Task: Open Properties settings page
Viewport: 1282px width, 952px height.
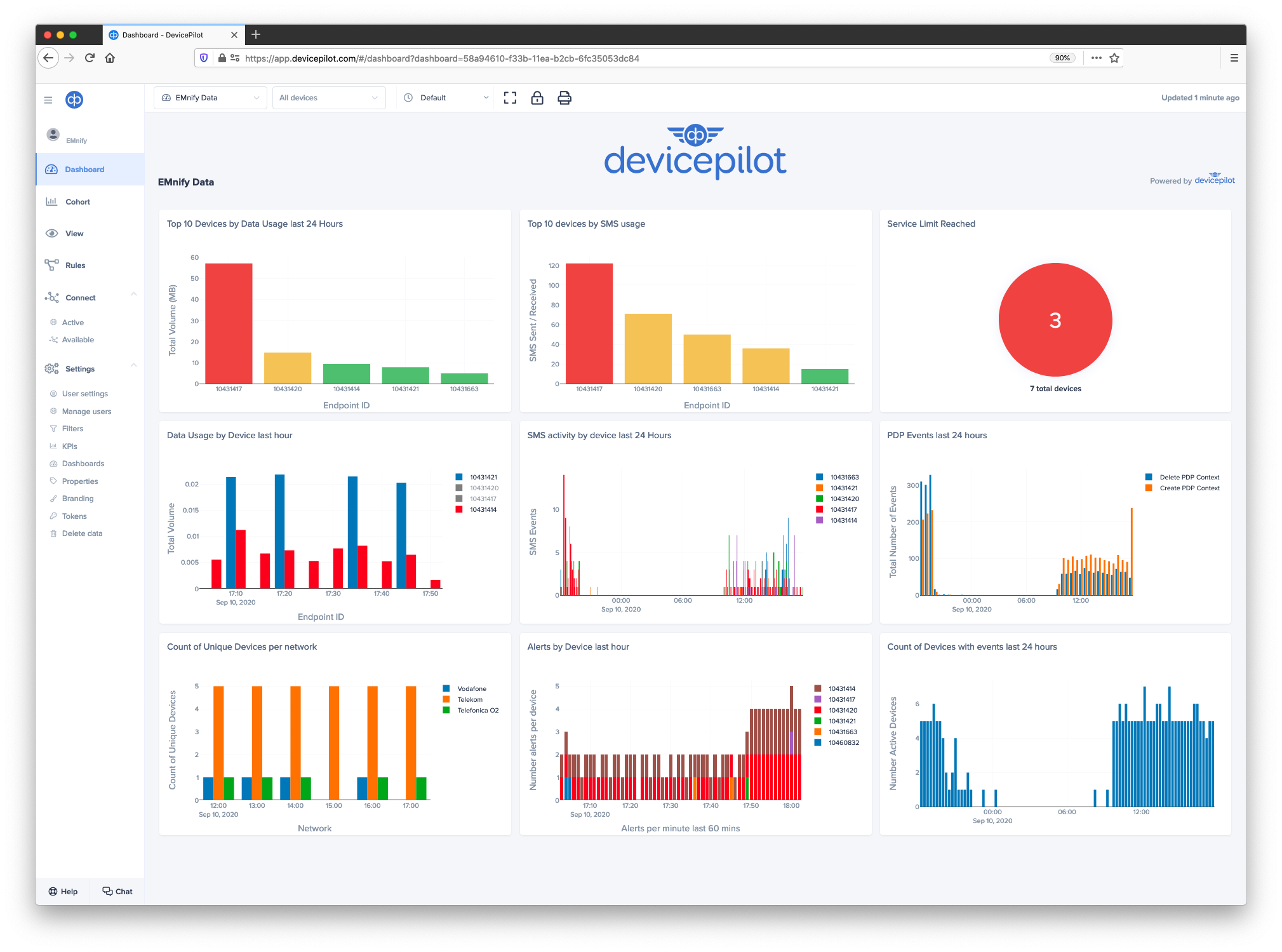Action: (x=79, y=481)
